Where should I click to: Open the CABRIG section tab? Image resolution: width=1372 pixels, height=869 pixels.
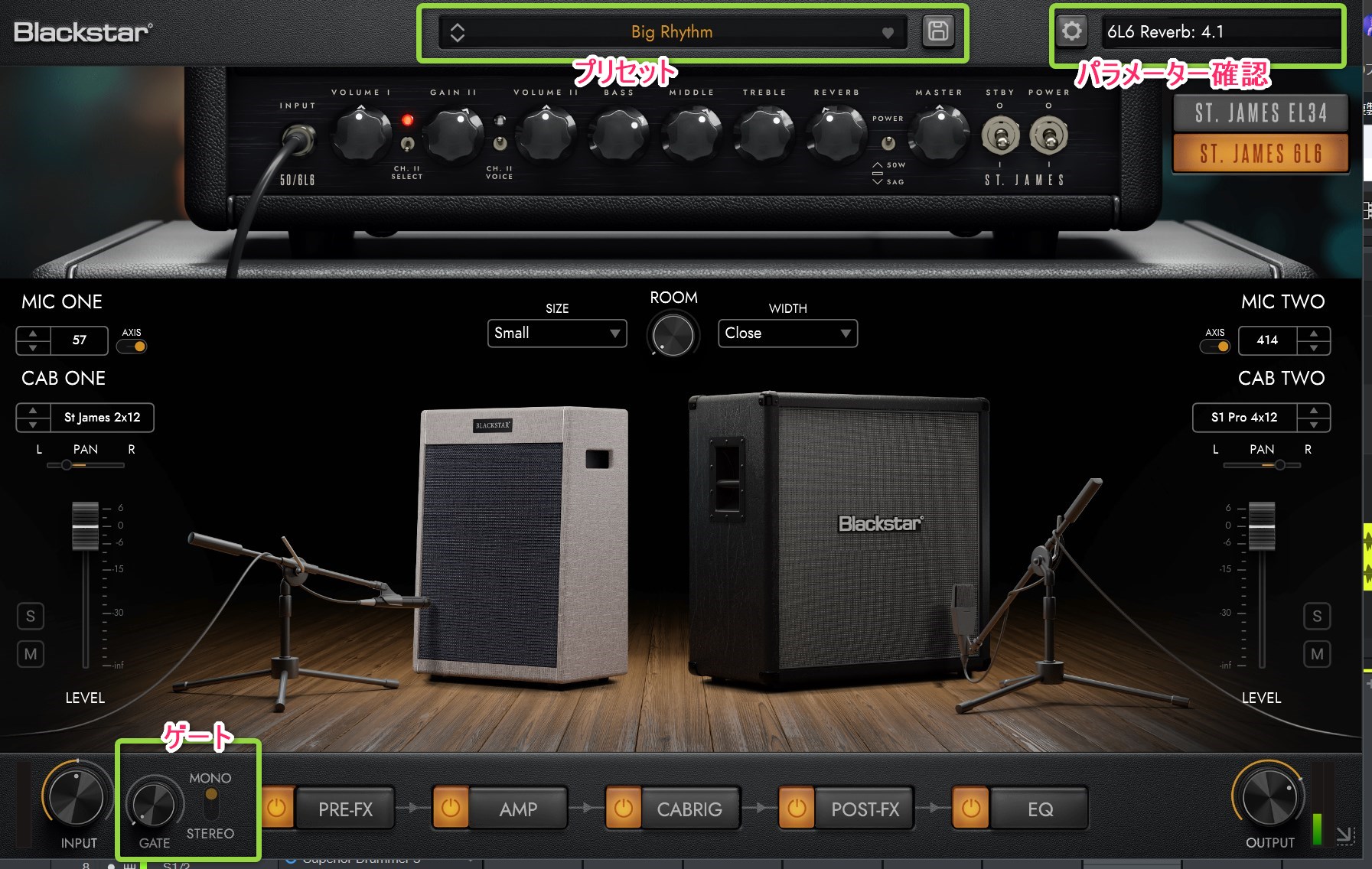tap(689, 809)
